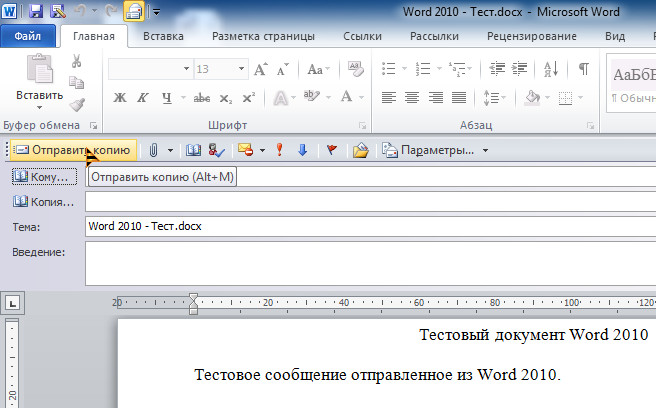Open the font size dropdown showing 13
The image size is (656, 408).
click(x=241, y=69)
